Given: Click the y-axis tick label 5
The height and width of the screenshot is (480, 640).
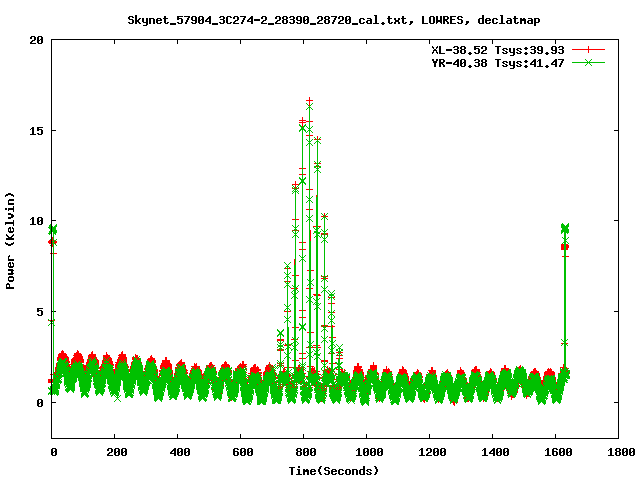Looking at the screenshot, I should [x=40, y=312].
